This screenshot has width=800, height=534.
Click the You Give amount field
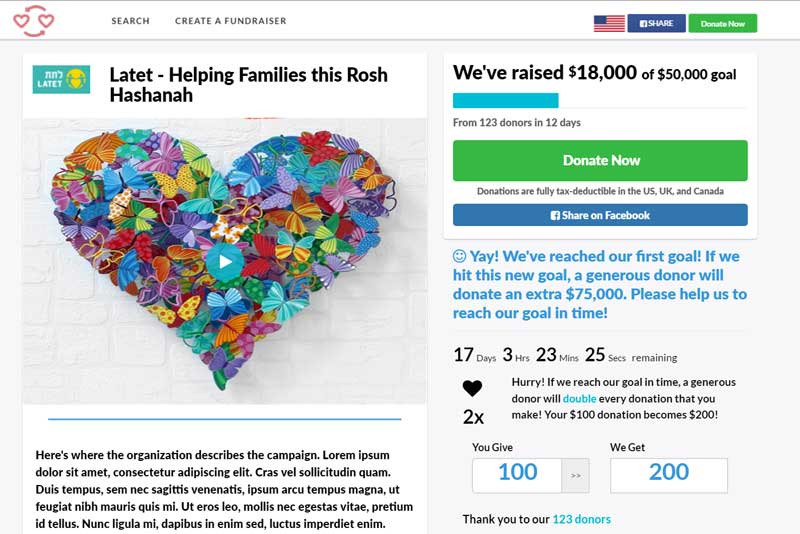point(517,474)
